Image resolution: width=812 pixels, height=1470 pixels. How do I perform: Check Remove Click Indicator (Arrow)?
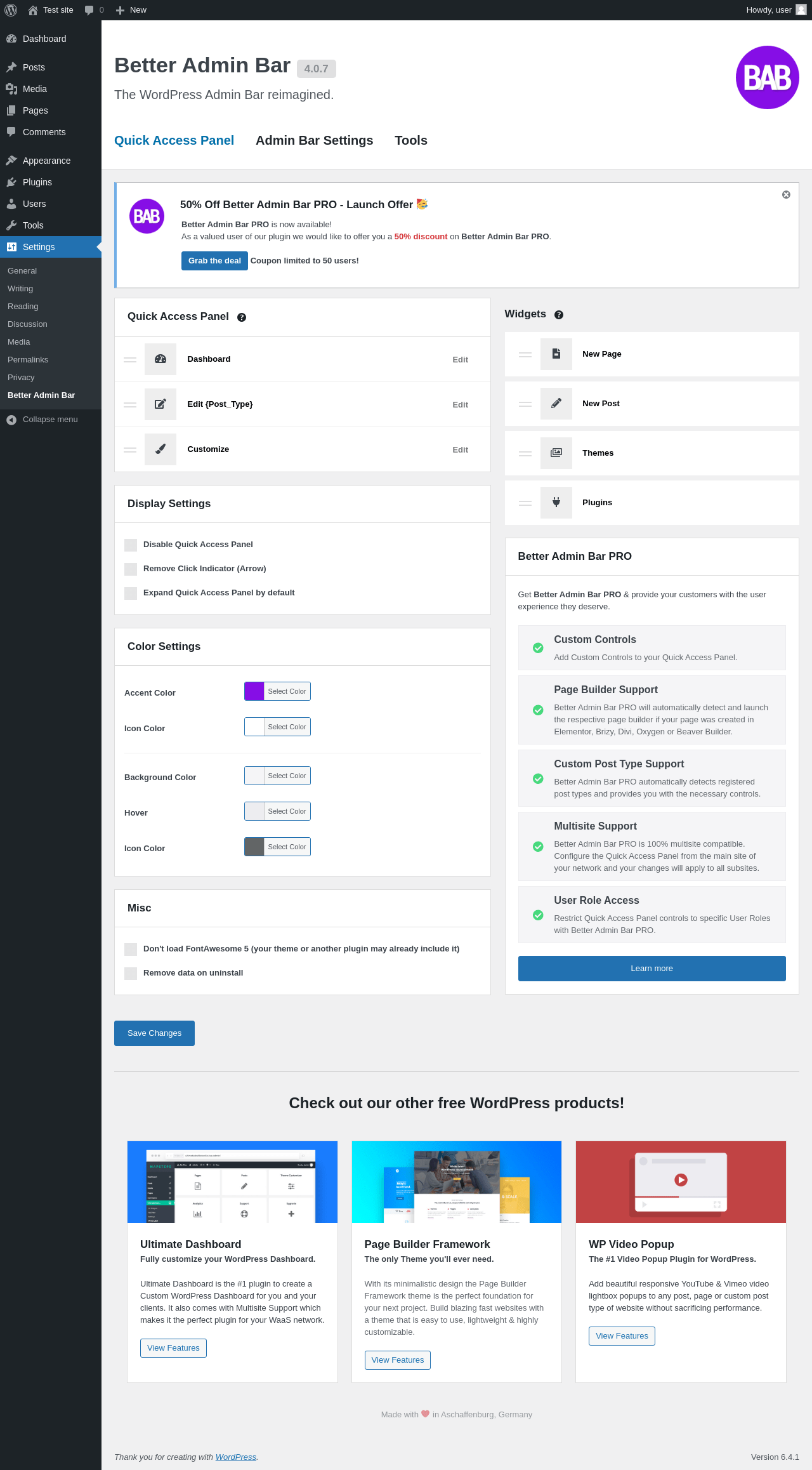click(131, 569)
